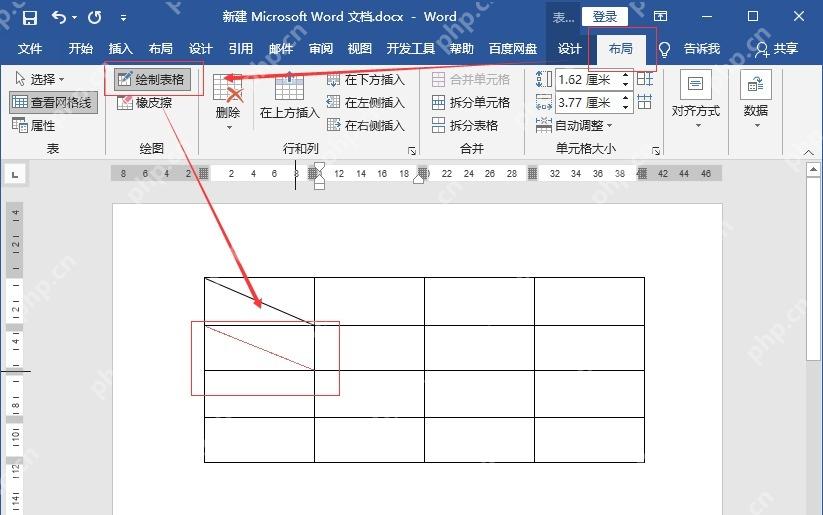Decrease row height with down spinner
823x515 pixels.
tap(626, 85)
